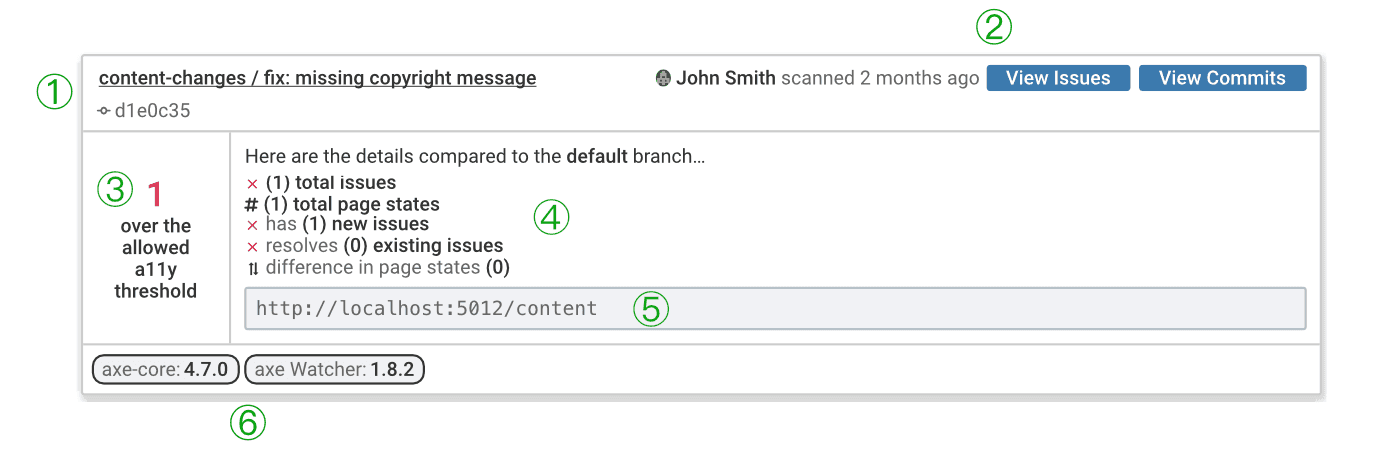
Task: Click the green callout marker number 1
Action: click(54, 93)
